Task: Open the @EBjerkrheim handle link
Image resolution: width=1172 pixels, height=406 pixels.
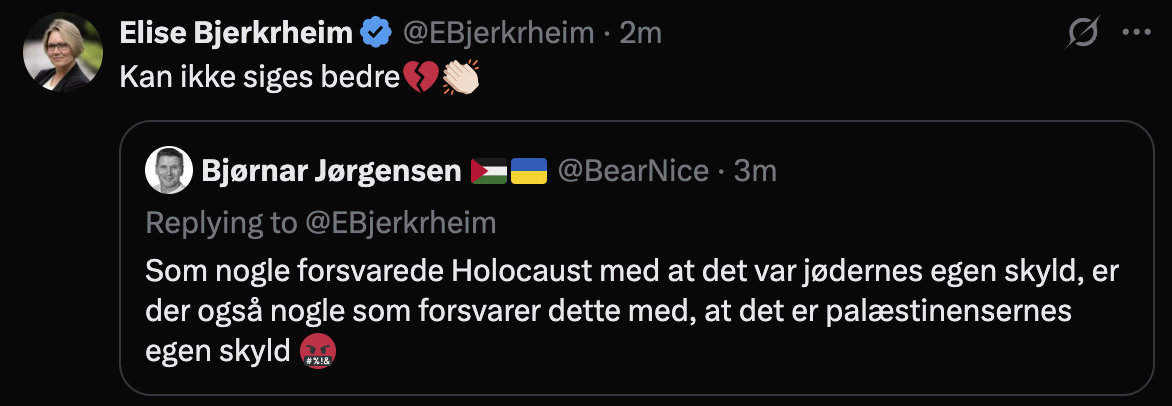Action: [497, 33]
